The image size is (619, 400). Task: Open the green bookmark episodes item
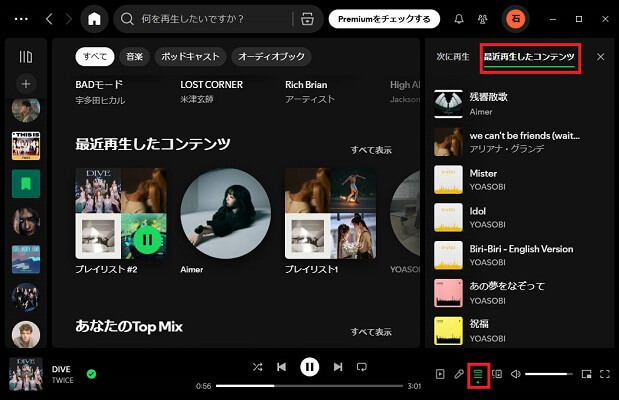(26, 184)
